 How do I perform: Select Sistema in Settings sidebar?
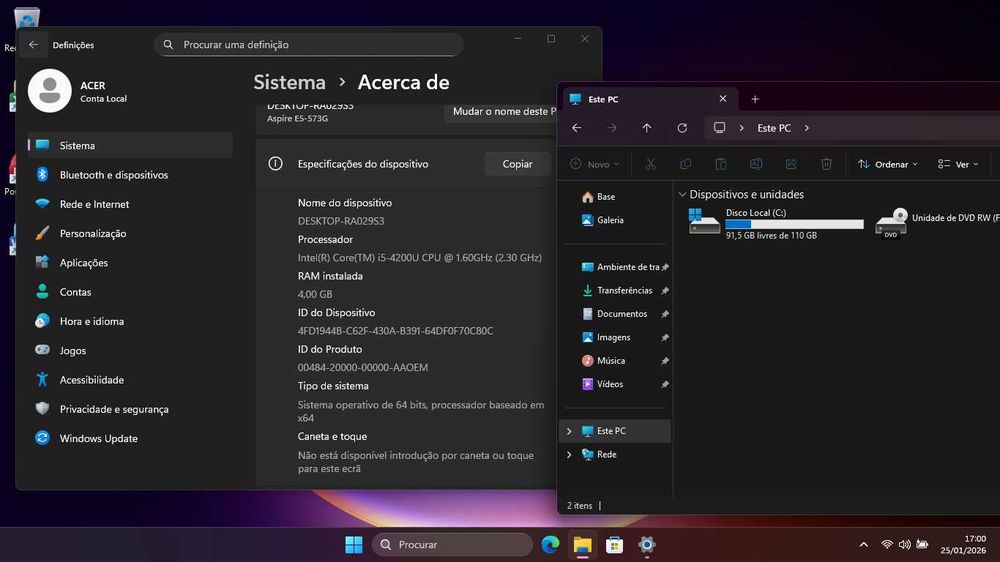(130, 145)
